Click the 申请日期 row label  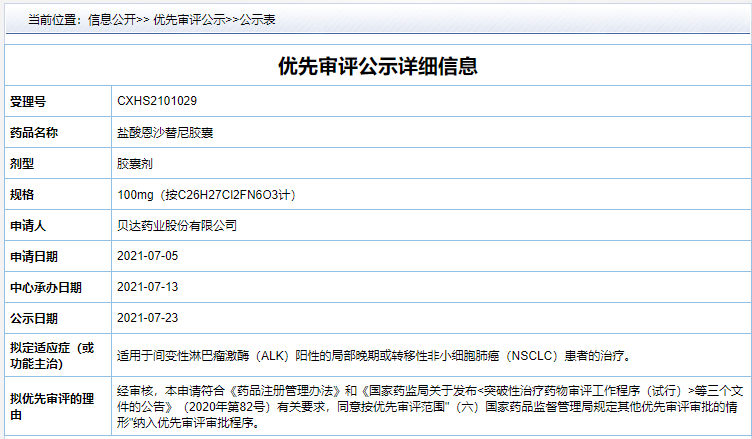tap(34, 257)
